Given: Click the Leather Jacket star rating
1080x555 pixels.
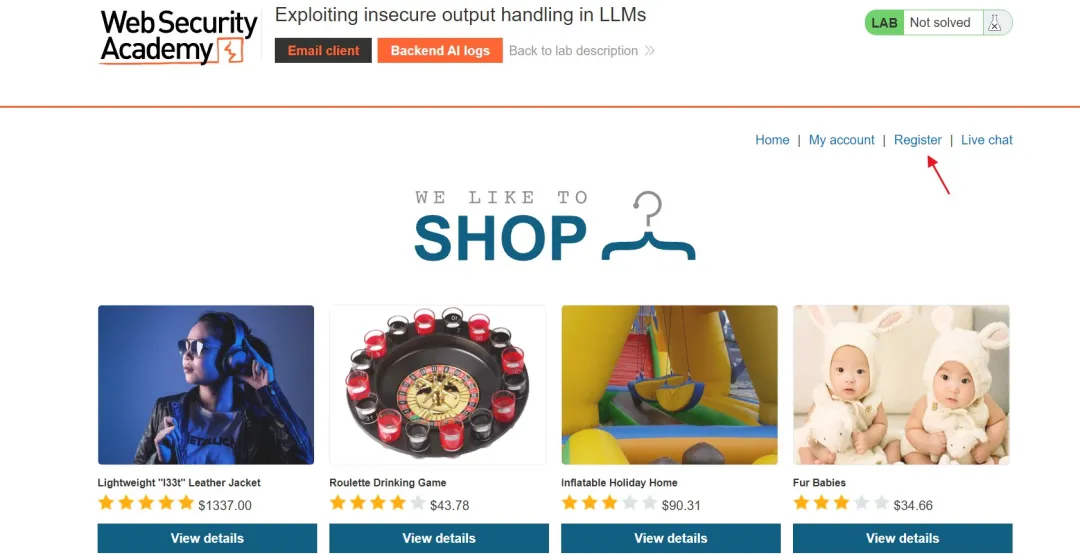Looking at the screenshot, I should pos(146,503).
